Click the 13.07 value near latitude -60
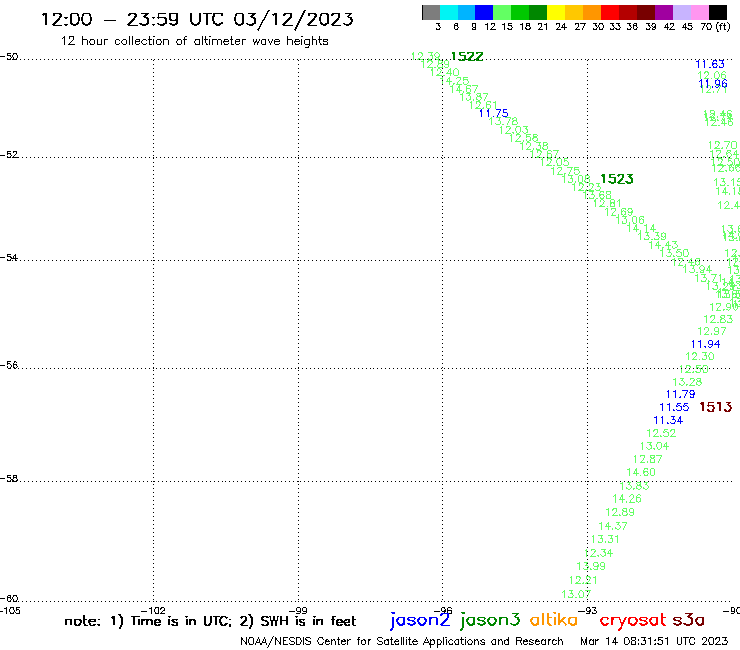This screenshot has height=650, width=740. pos(576,594)
